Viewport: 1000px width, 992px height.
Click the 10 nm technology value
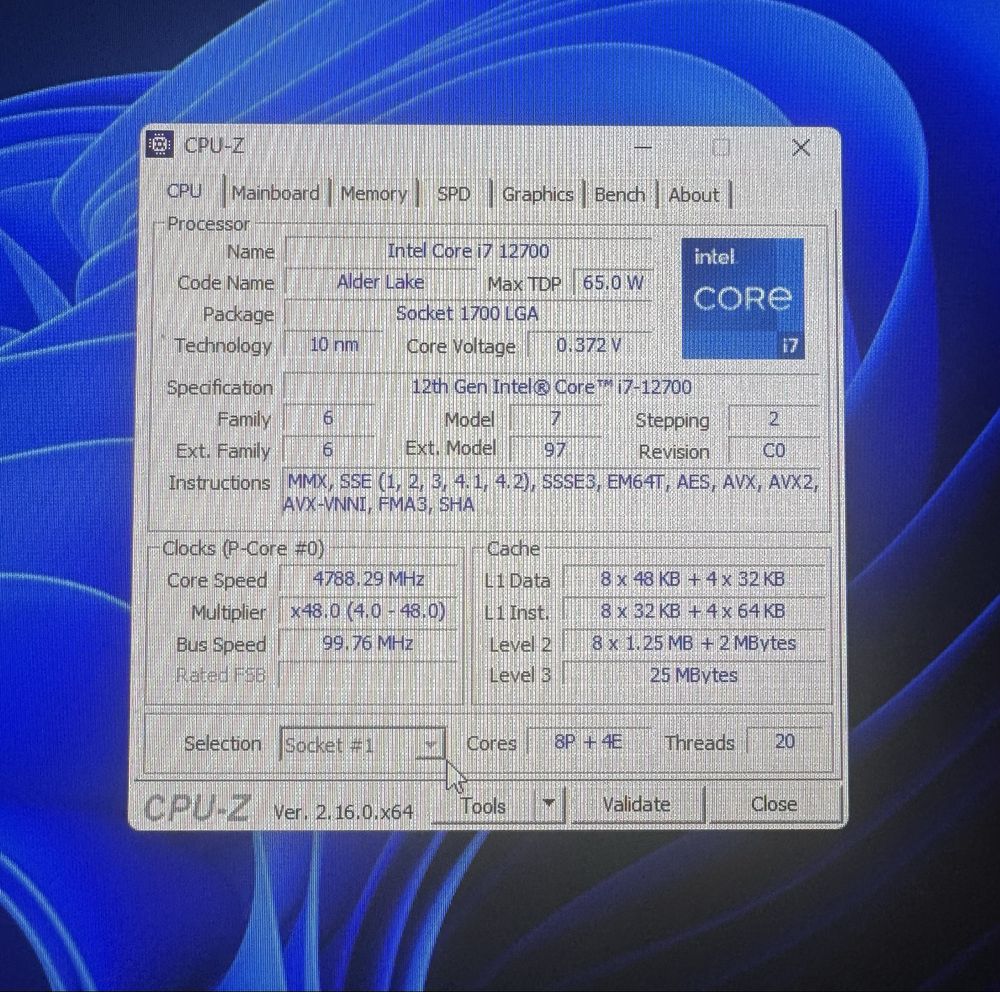coord(334,344)
